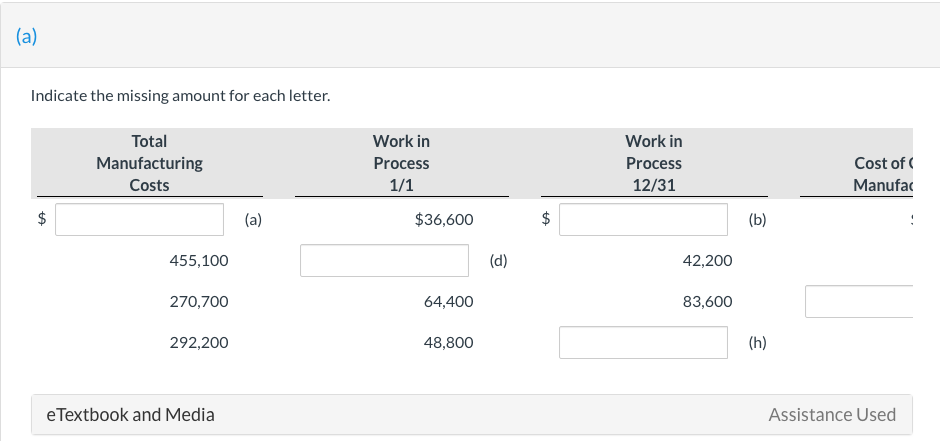940x441 pixels.
Task: Click the 'Indicate the missing amount' instruction text
Action: [x=180, y=97]
